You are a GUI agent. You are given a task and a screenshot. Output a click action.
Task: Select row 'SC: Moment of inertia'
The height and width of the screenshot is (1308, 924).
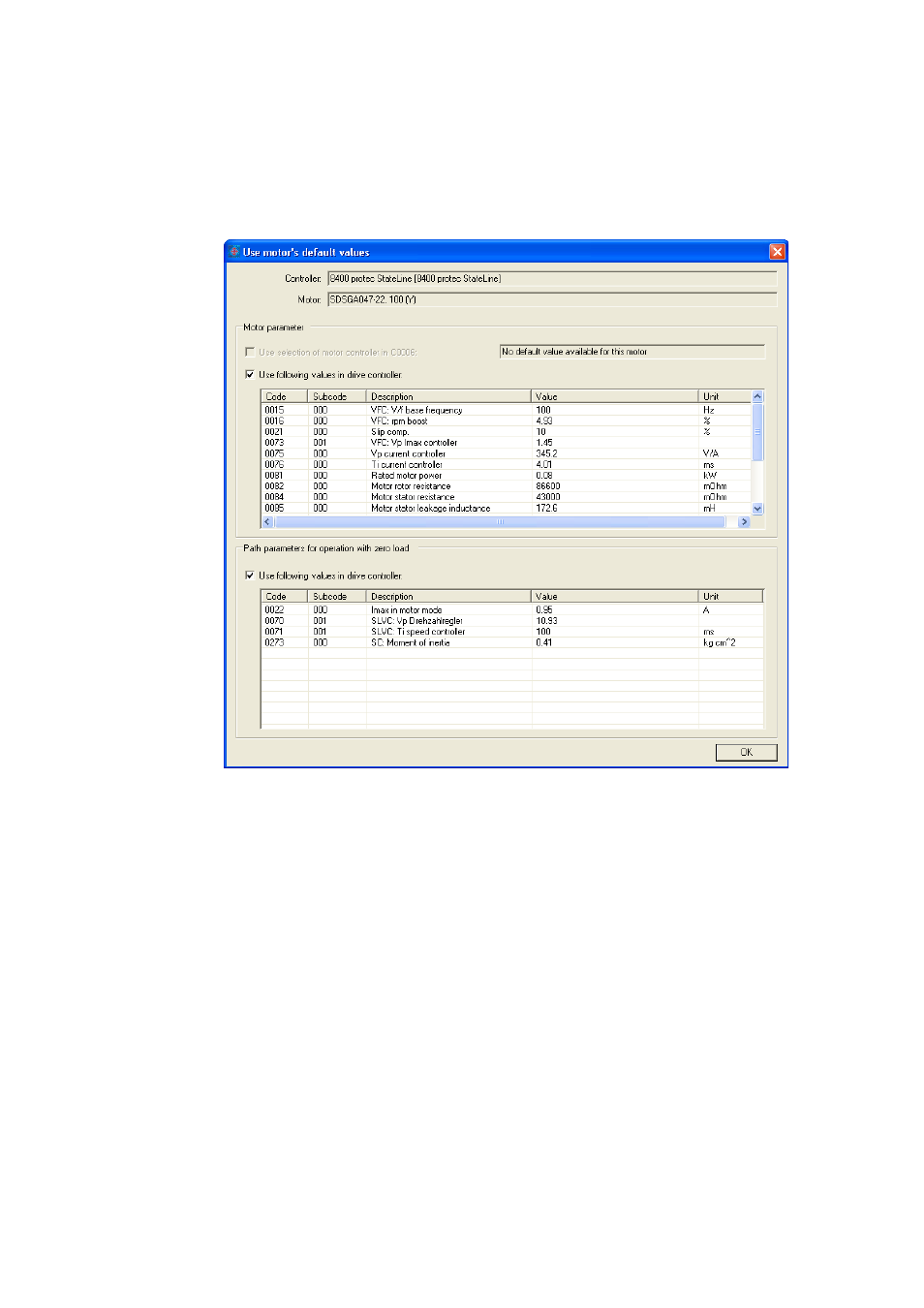tap(511, 643)
